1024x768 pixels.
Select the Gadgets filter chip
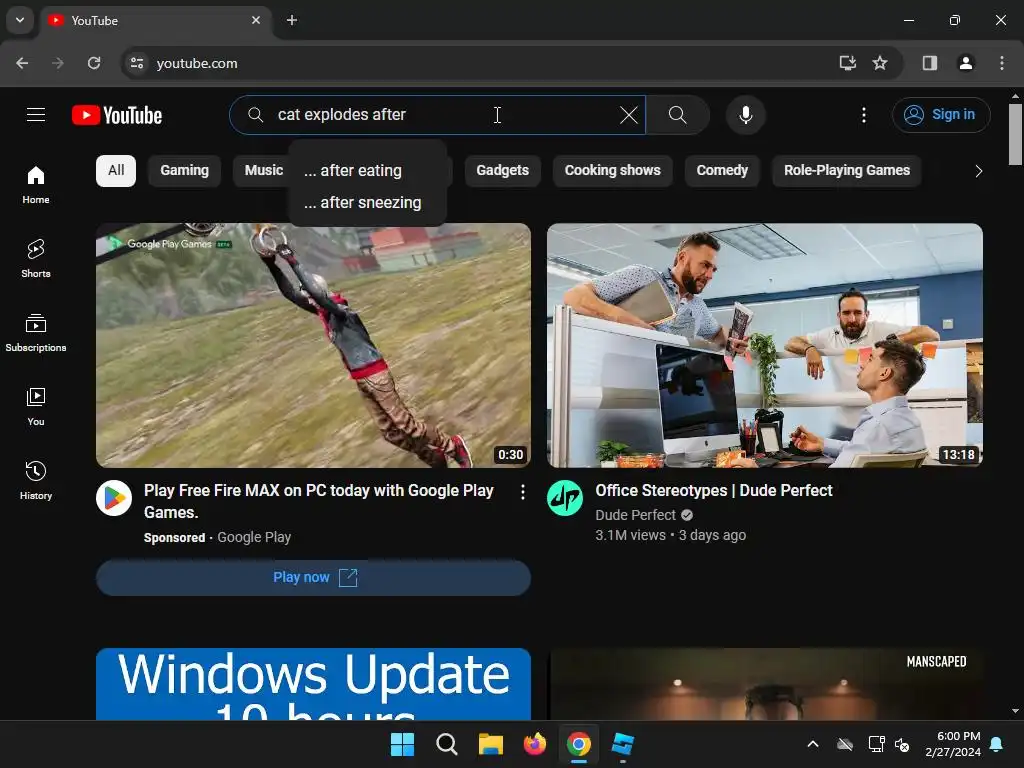tap(502, 170)
